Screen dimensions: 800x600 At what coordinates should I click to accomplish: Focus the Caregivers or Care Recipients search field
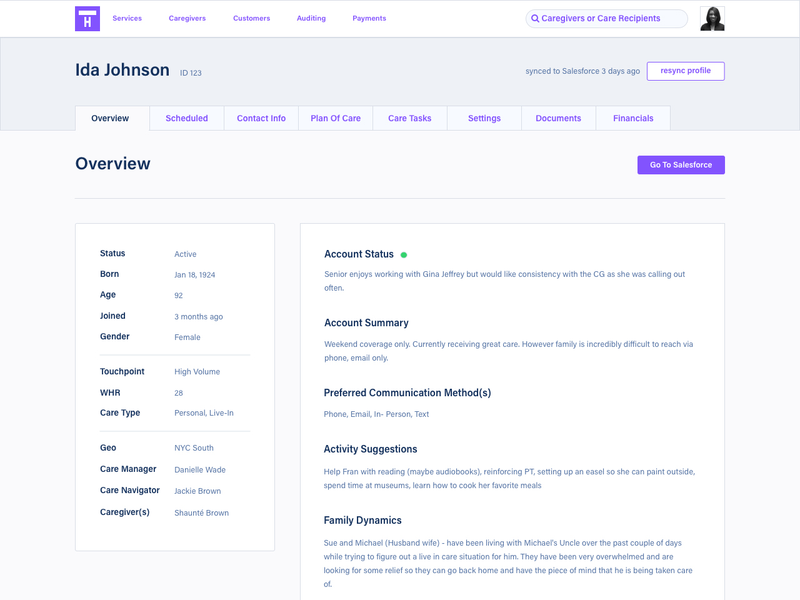[x=612, y=18]
